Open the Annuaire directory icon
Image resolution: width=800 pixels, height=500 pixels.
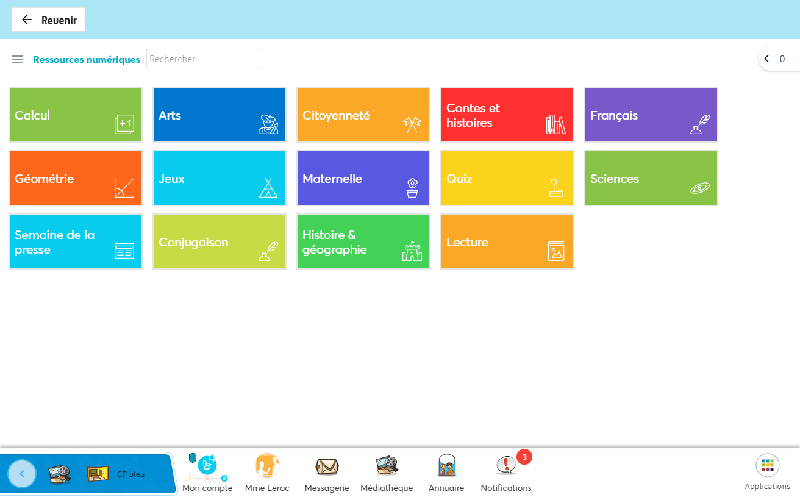click(x=446, y=467)
